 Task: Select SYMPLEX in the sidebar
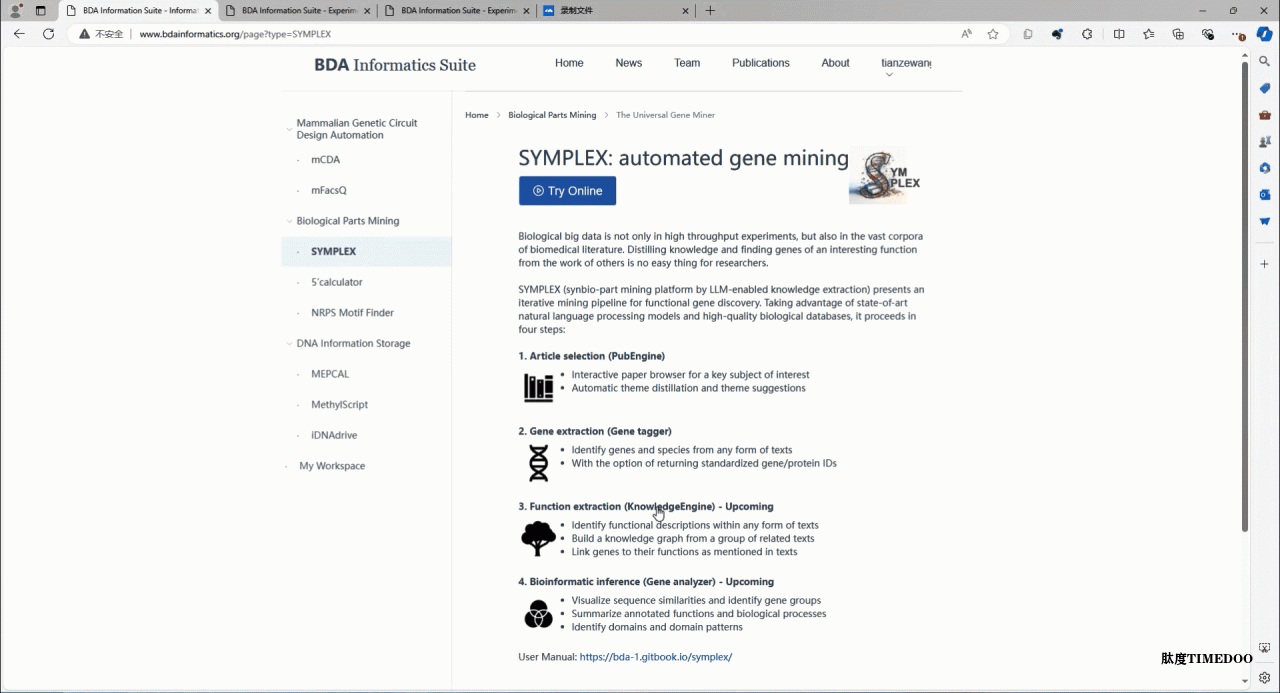pos(366,252)
